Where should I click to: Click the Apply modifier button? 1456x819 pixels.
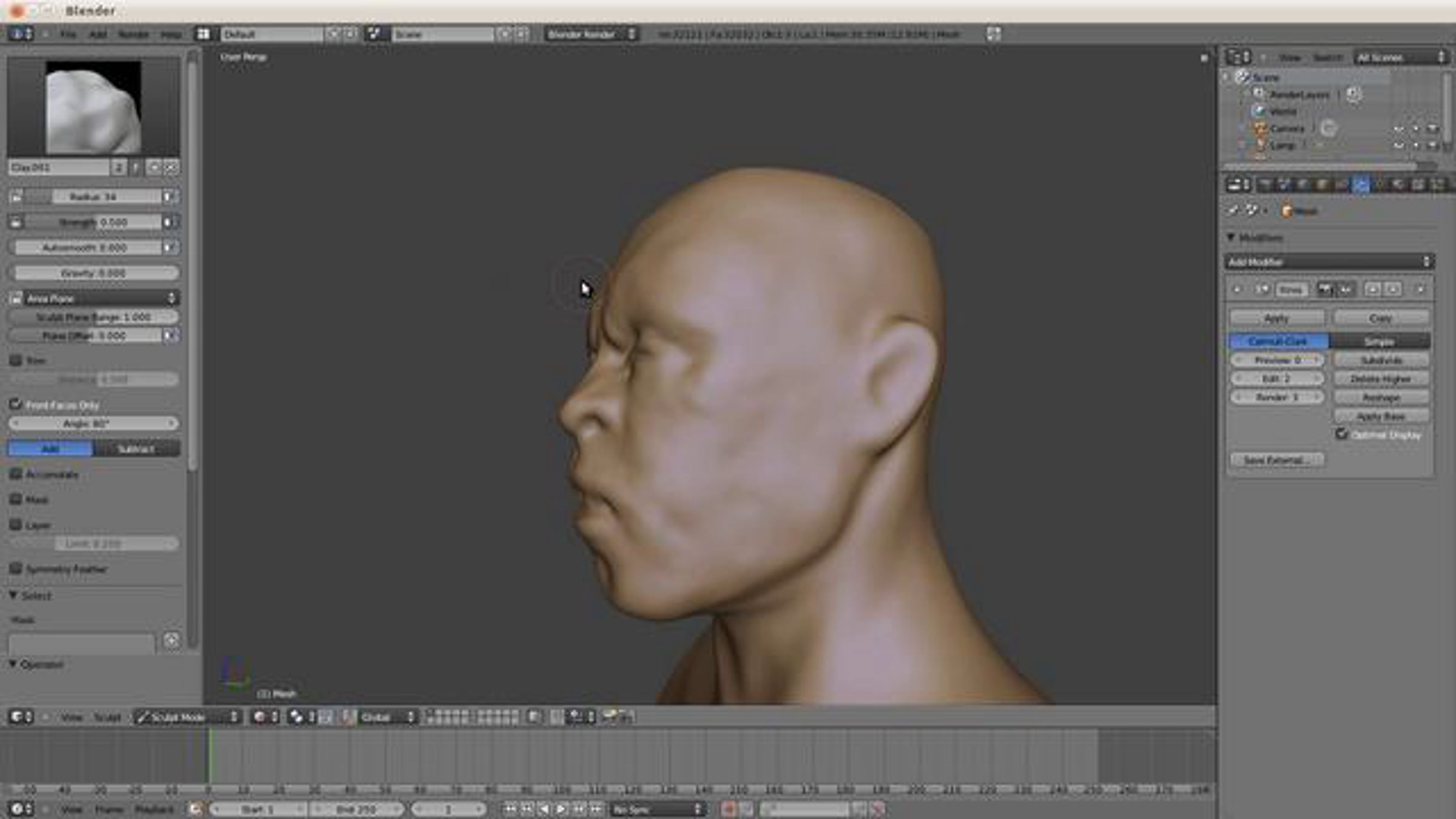(x=1276, y=318)
